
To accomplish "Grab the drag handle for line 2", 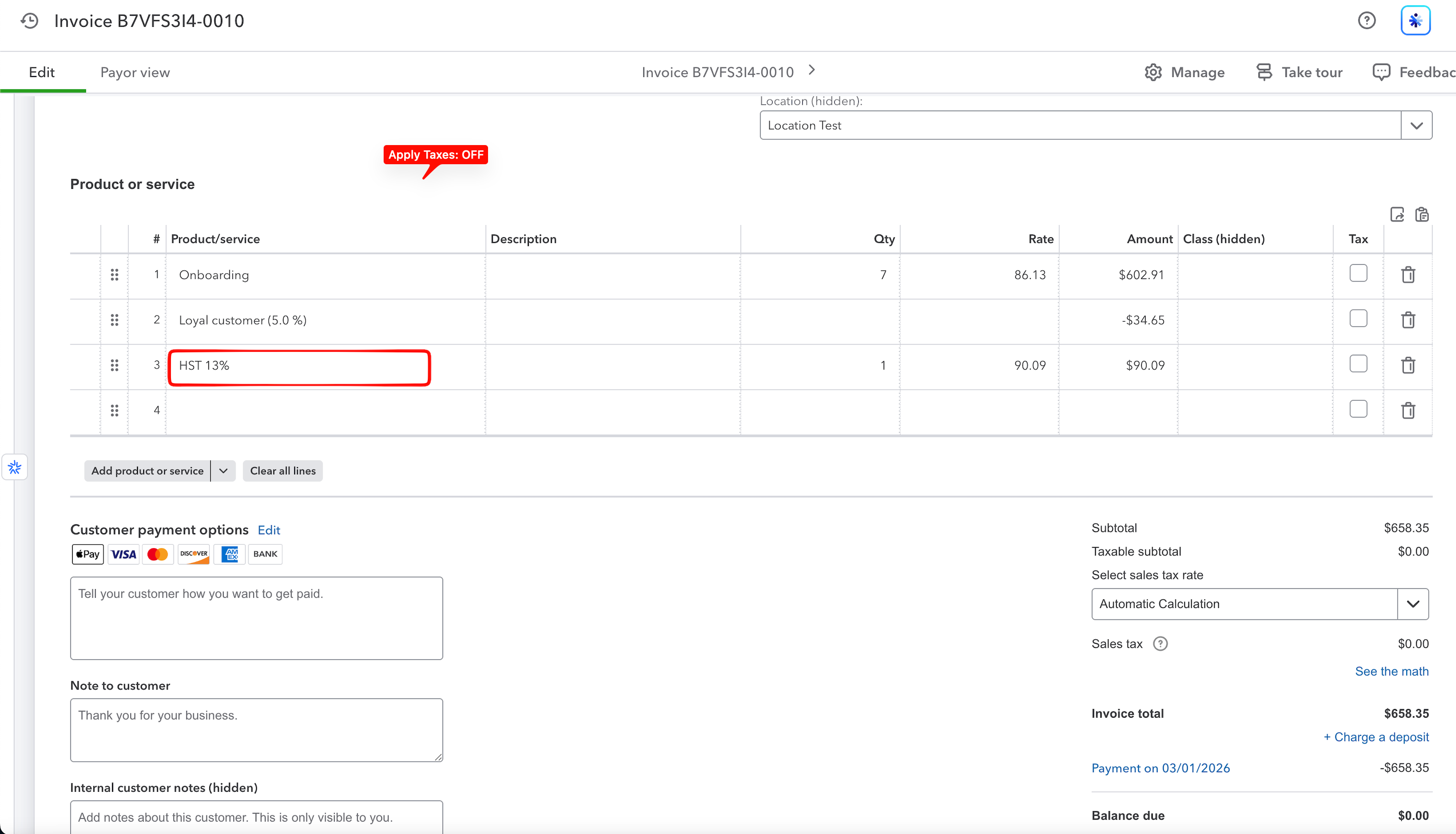I will pos(114,320).
